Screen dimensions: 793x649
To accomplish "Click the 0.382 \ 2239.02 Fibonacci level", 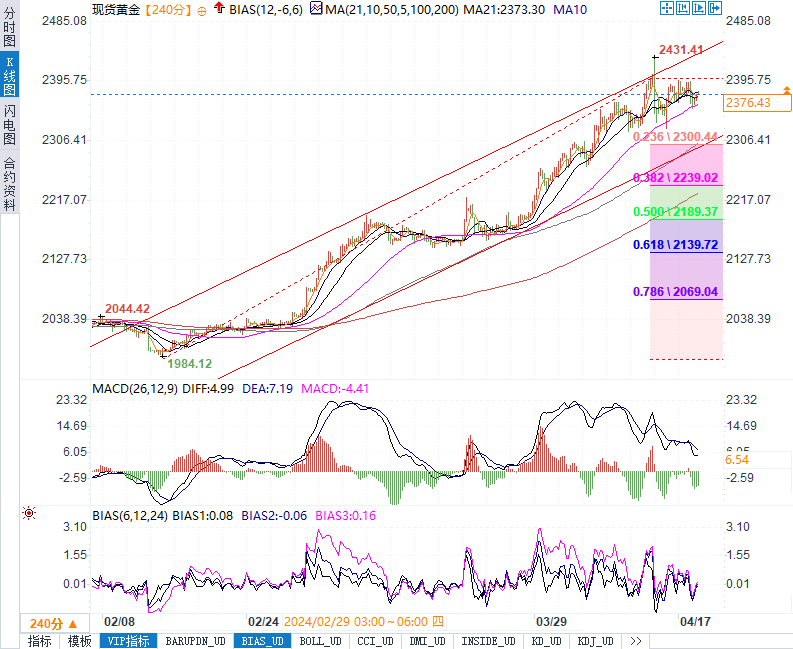I will tap(675, 178).
